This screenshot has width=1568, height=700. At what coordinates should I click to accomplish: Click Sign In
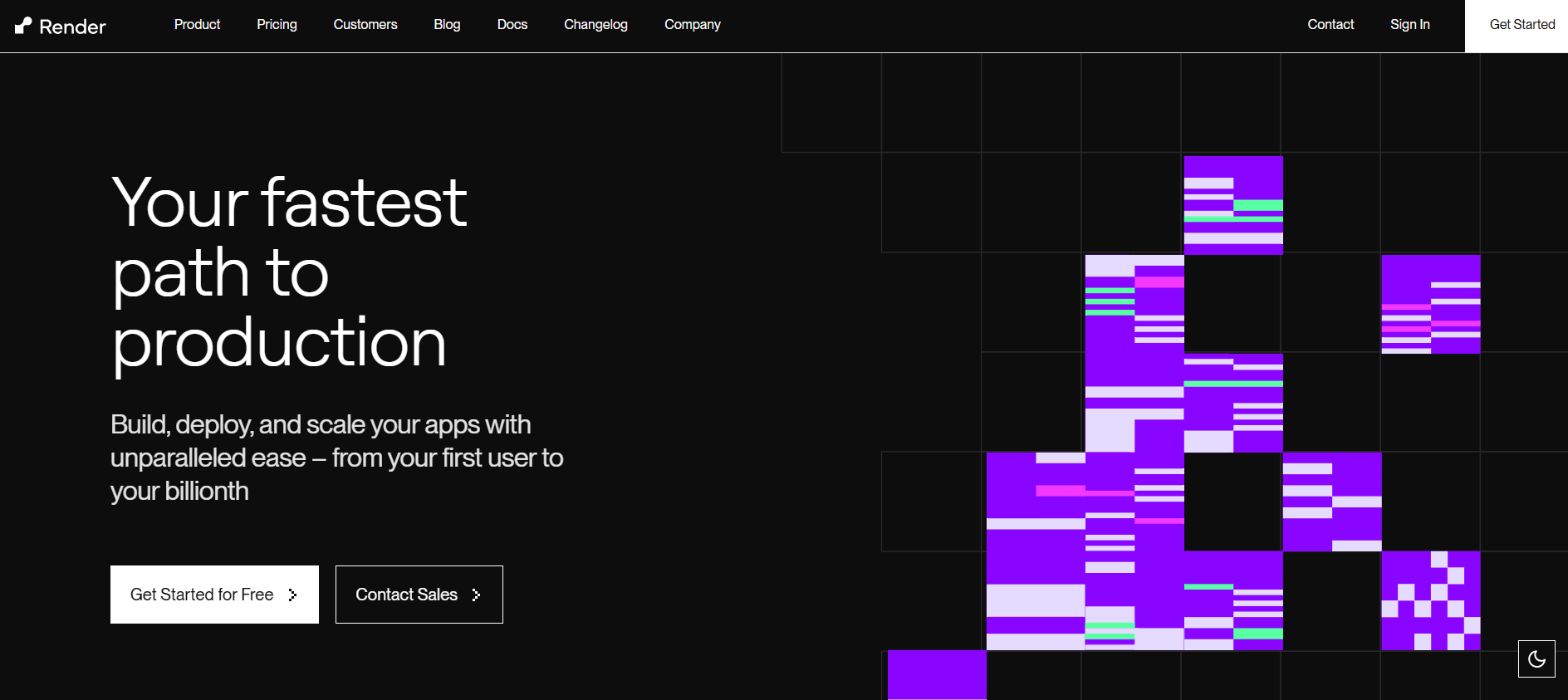coord(1410,25)
